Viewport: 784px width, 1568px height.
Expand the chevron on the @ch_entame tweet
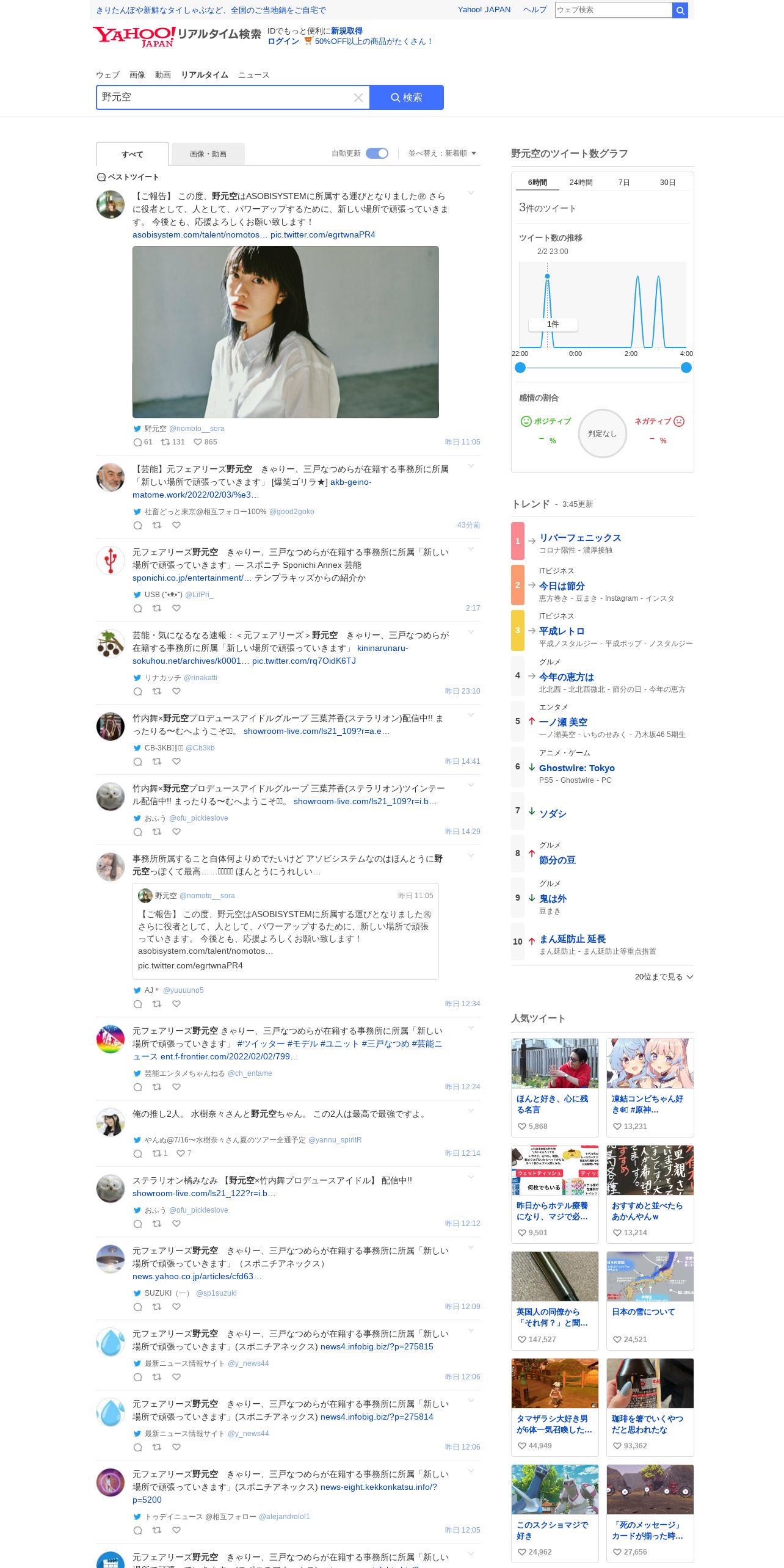click(471, 1028)
